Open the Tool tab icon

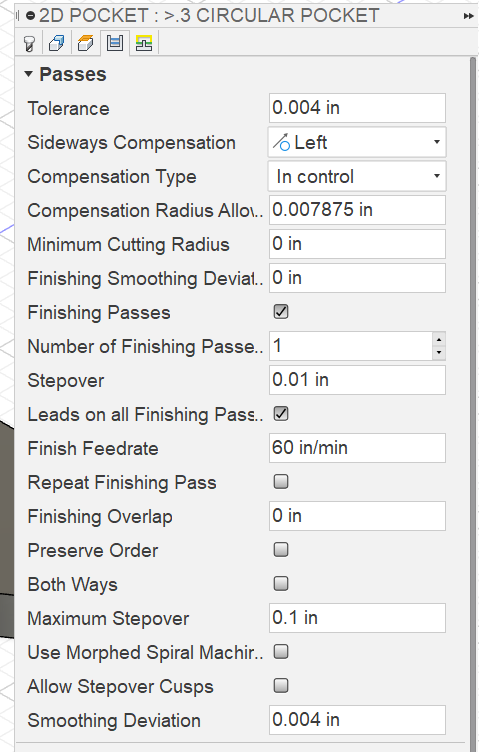[x=29, y=44]
